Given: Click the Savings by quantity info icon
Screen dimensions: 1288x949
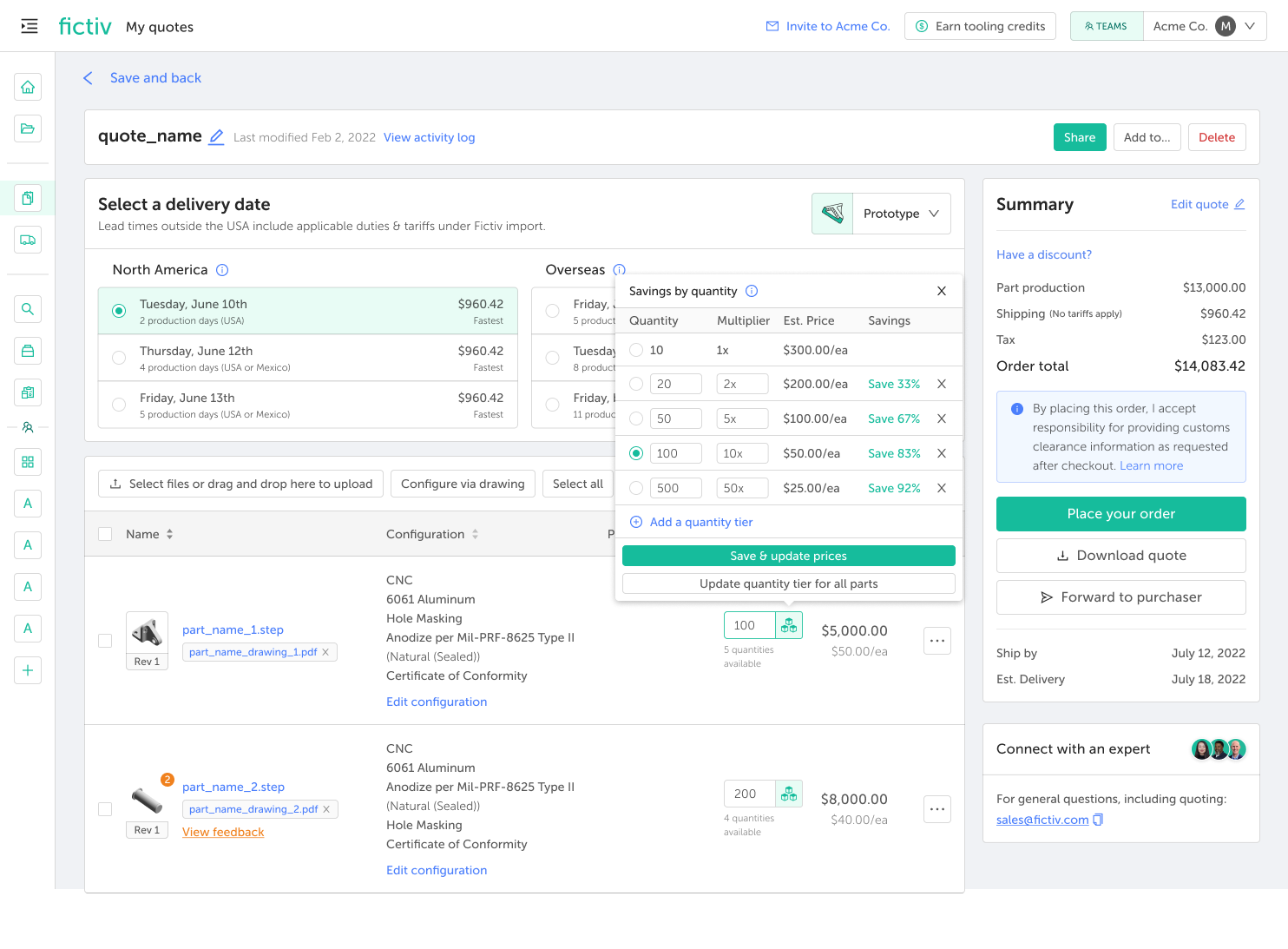Looking at the screenshot, I should click(x=752, y=291).
